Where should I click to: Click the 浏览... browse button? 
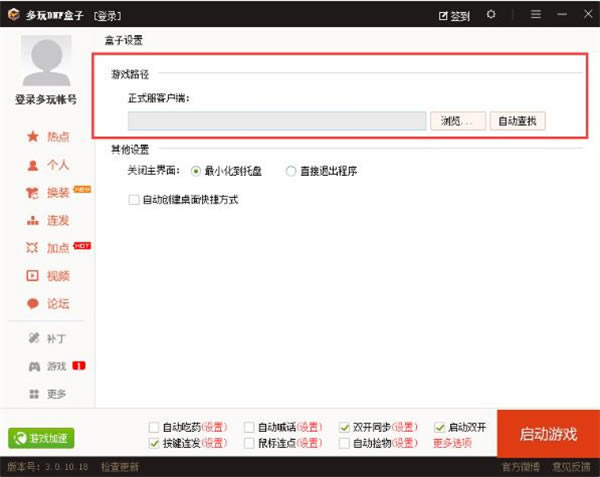tap(458, 121)
